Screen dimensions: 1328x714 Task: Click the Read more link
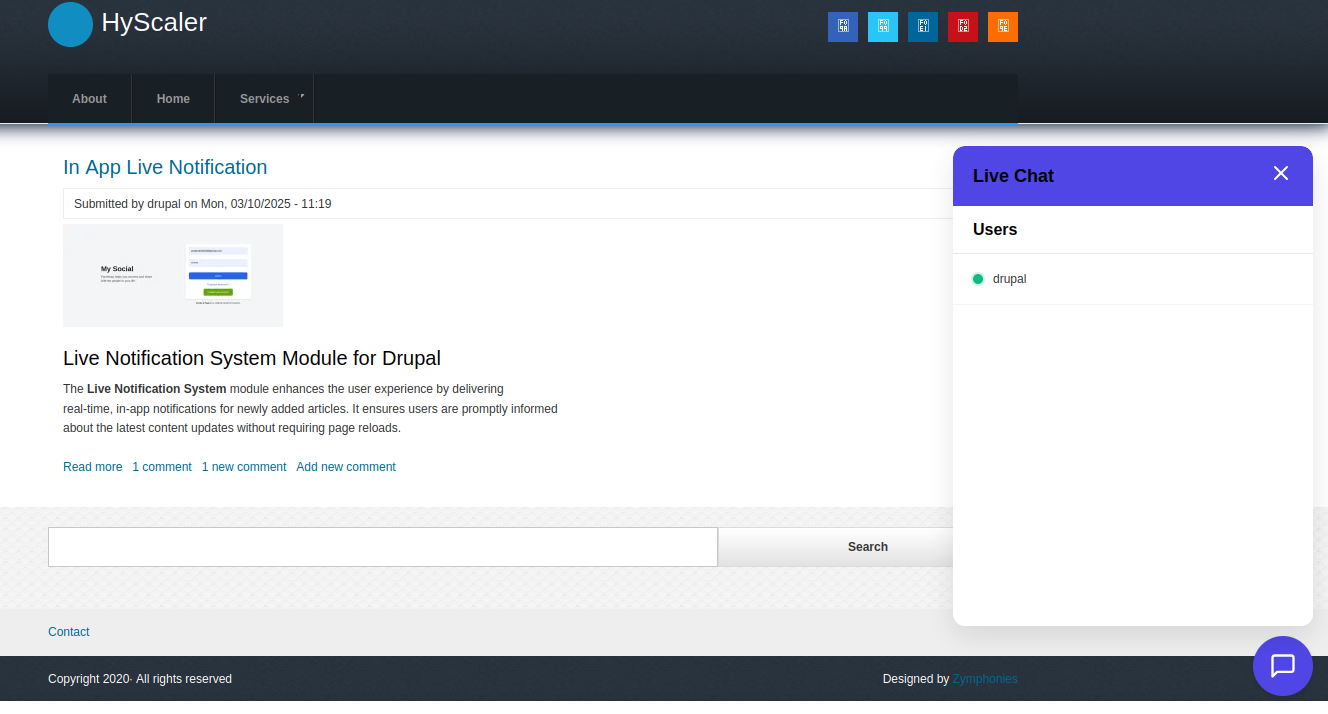[92, 466]
